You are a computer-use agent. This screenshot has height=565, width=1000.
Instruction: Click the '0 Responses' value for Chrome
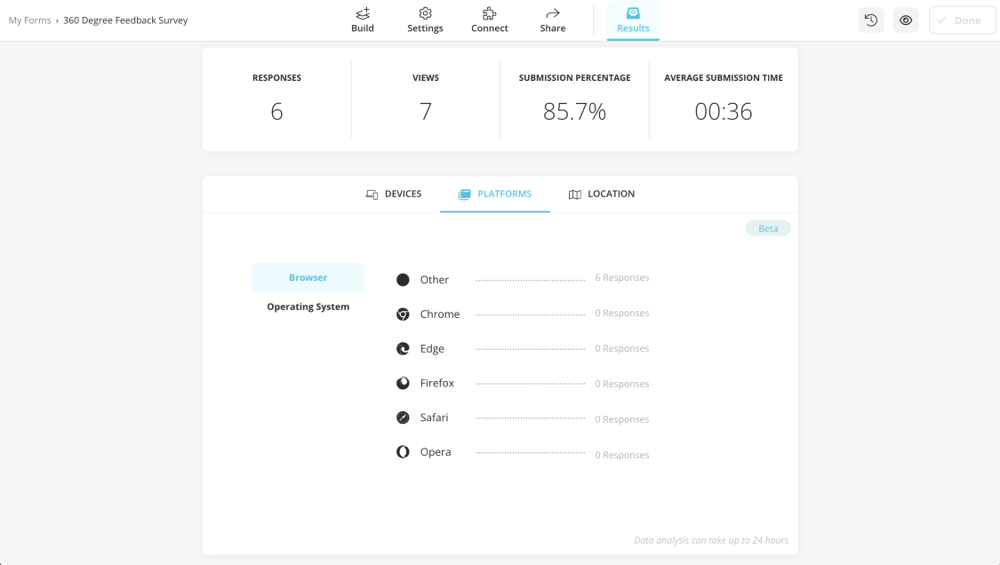(622, 313)
